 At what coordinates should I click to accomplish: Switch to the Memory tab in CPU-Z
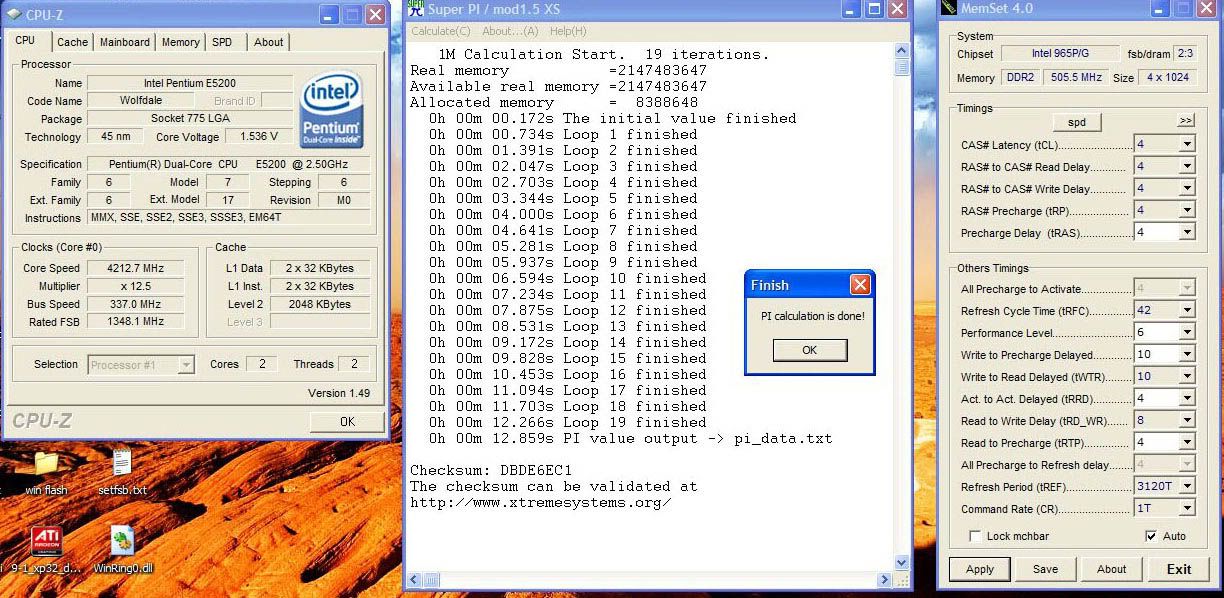click(x=180, y=42)
